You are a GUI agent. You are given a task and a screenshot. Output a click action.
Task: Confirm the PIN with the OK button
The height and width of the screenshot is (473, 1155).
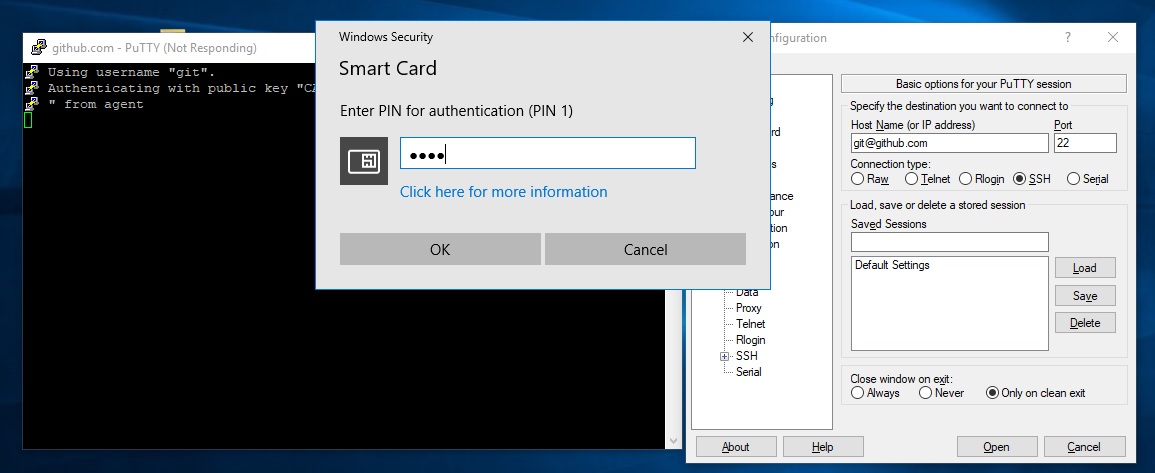[x=440, y=249]
